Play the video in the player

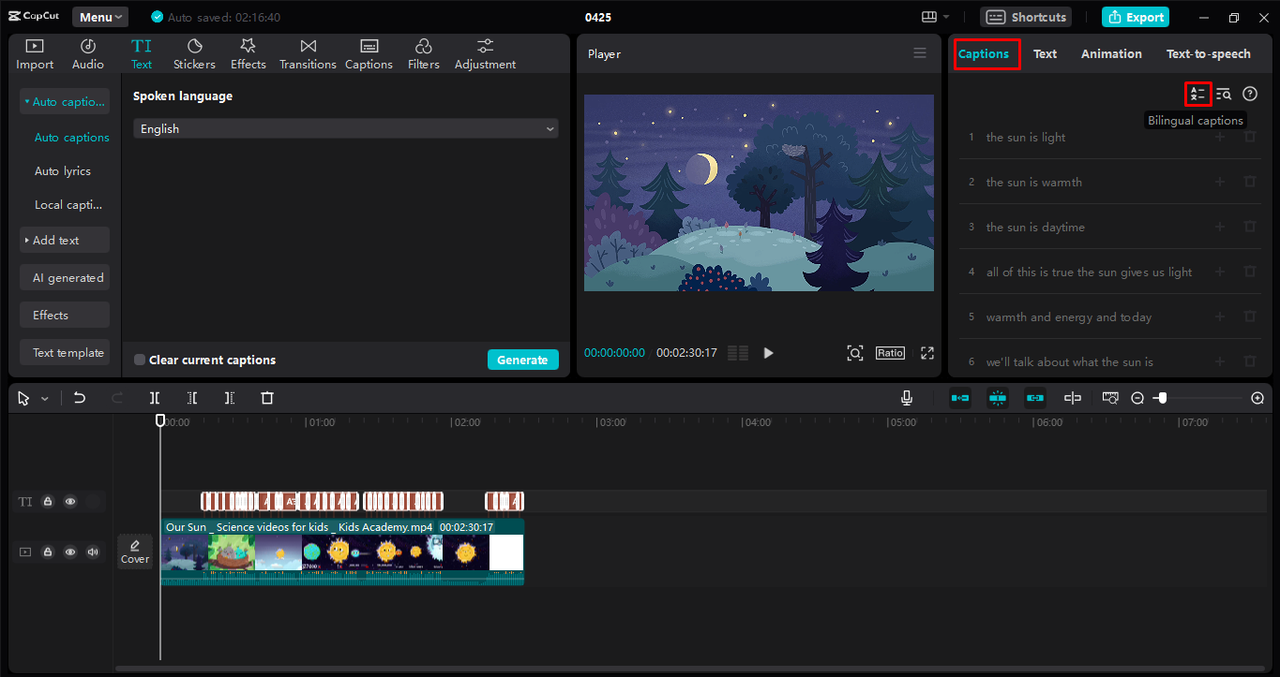768,353
